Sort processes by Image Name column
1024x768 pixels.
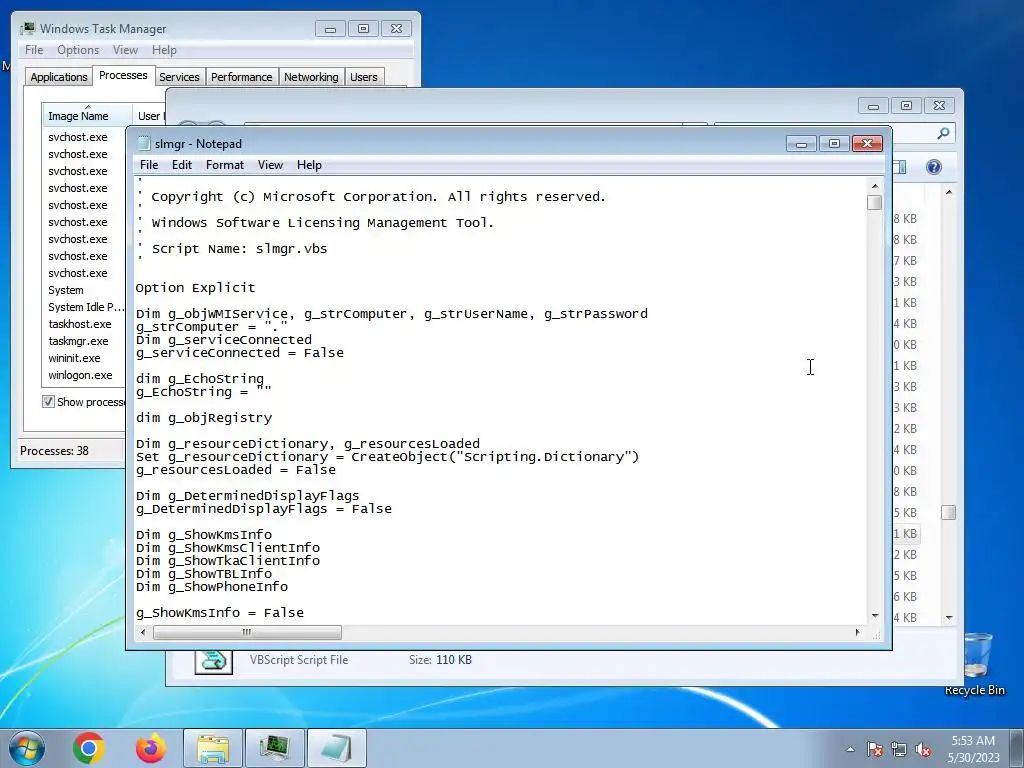click(x=86, y=116)
